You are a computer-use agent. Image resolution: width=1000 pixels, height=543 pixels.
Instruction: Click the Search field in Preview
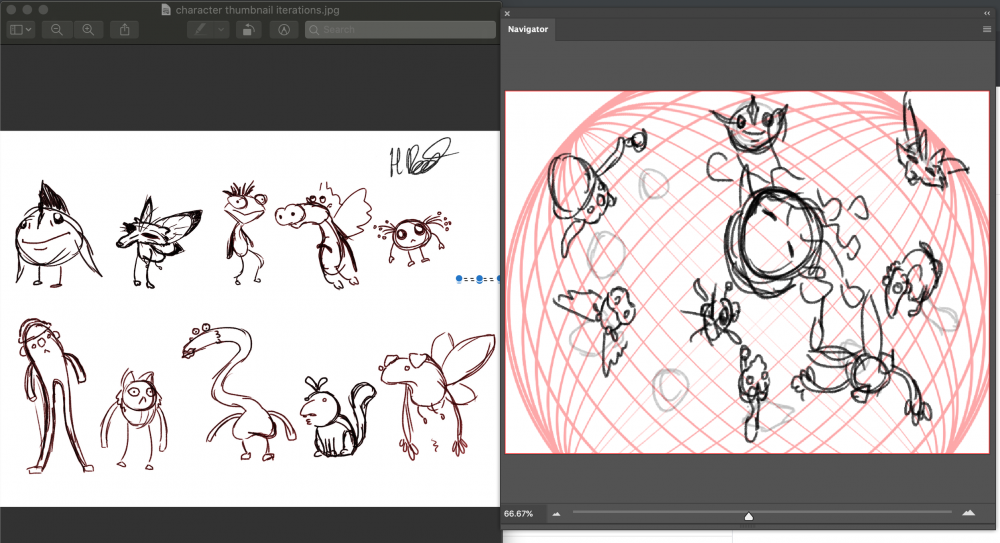[x=400, y=30]
